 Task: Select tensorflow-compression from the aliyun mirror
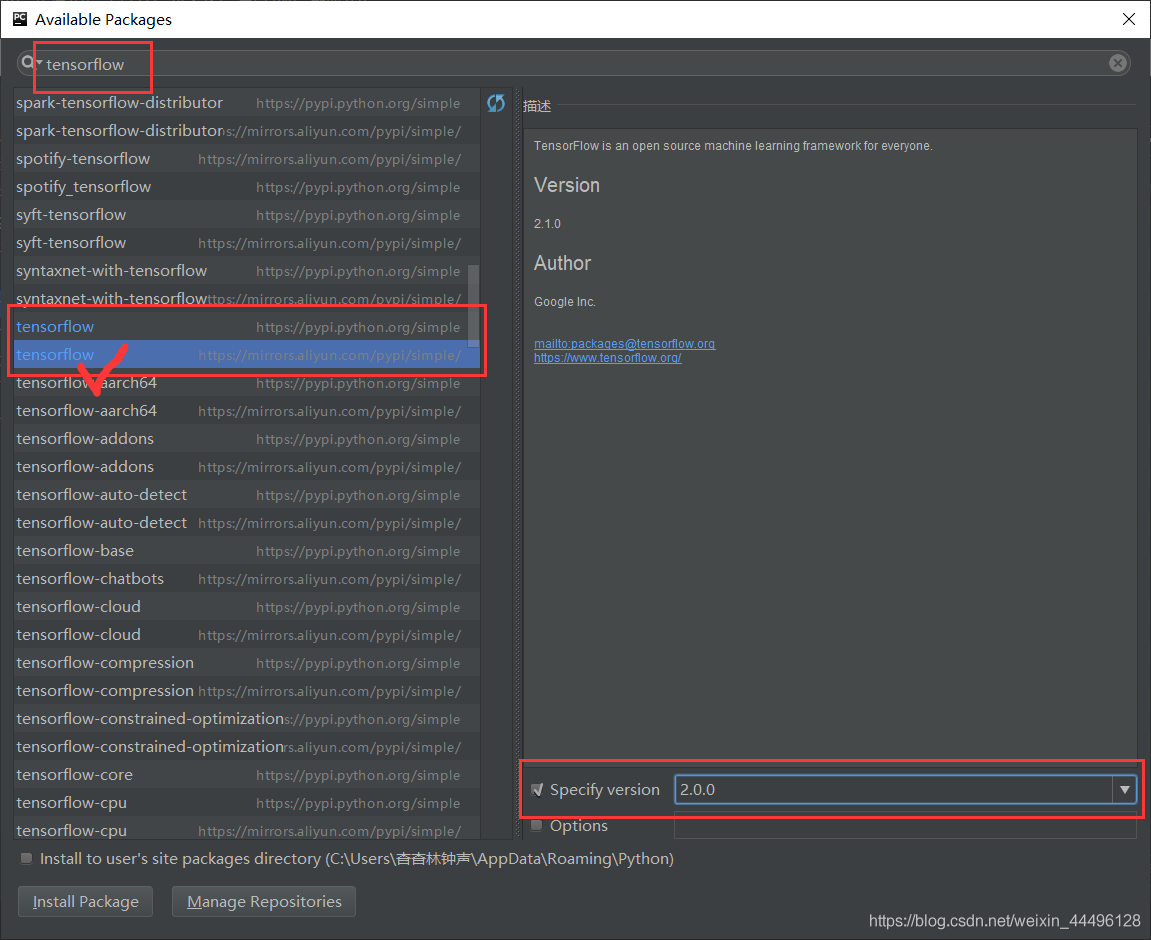(247, 691)
